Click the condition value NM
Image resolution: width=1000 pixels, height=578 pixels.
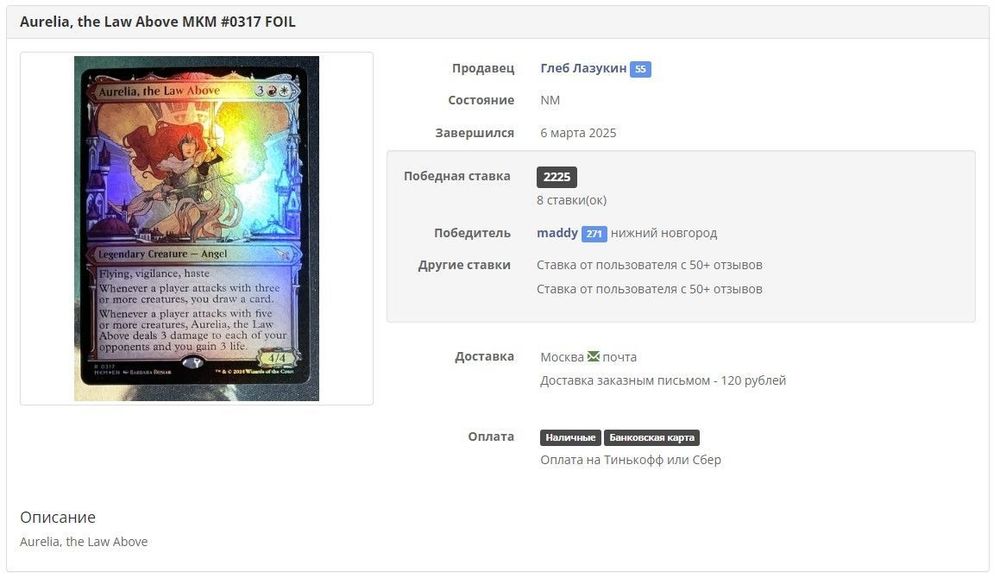tap(550, 100)
